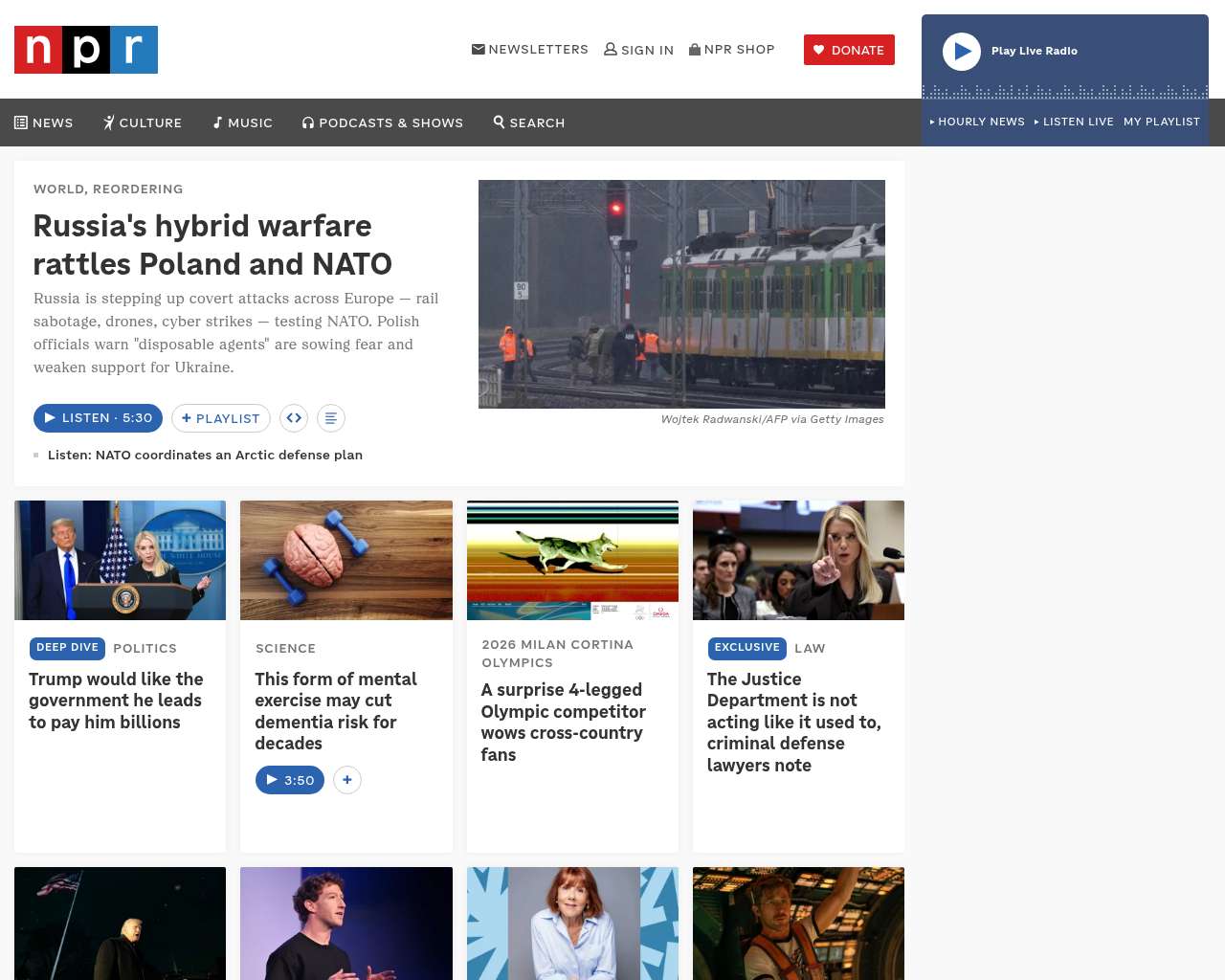1225x980 pixels.
Task: Open the Search option
Action: point(529,122)
